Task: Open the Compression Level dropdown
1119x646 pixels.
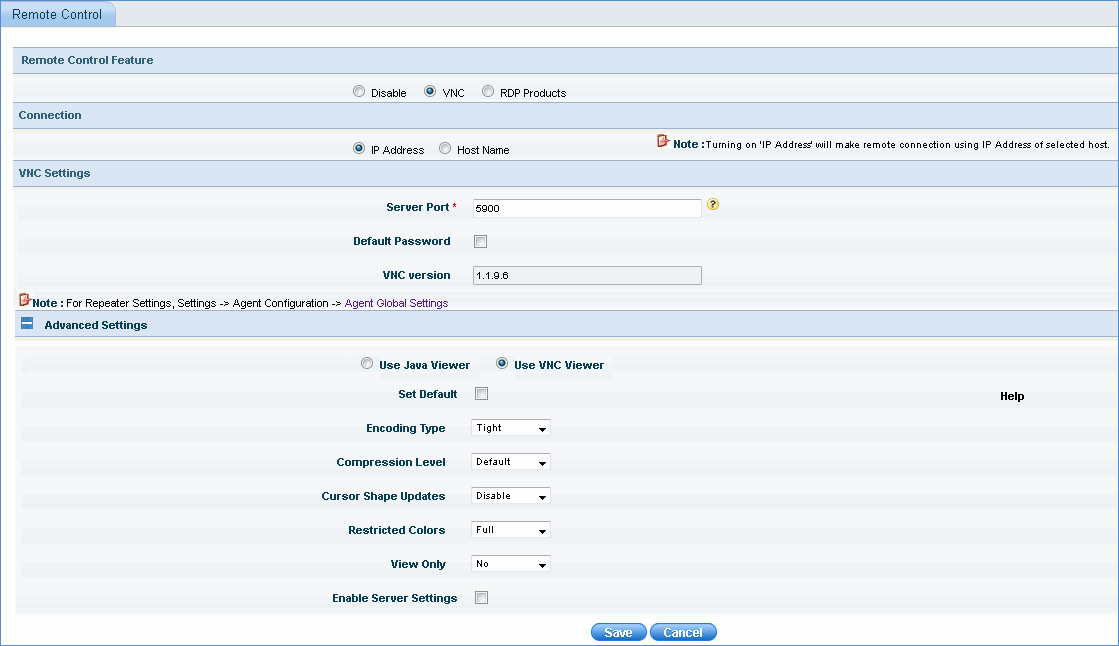Action: click(511, 462)
